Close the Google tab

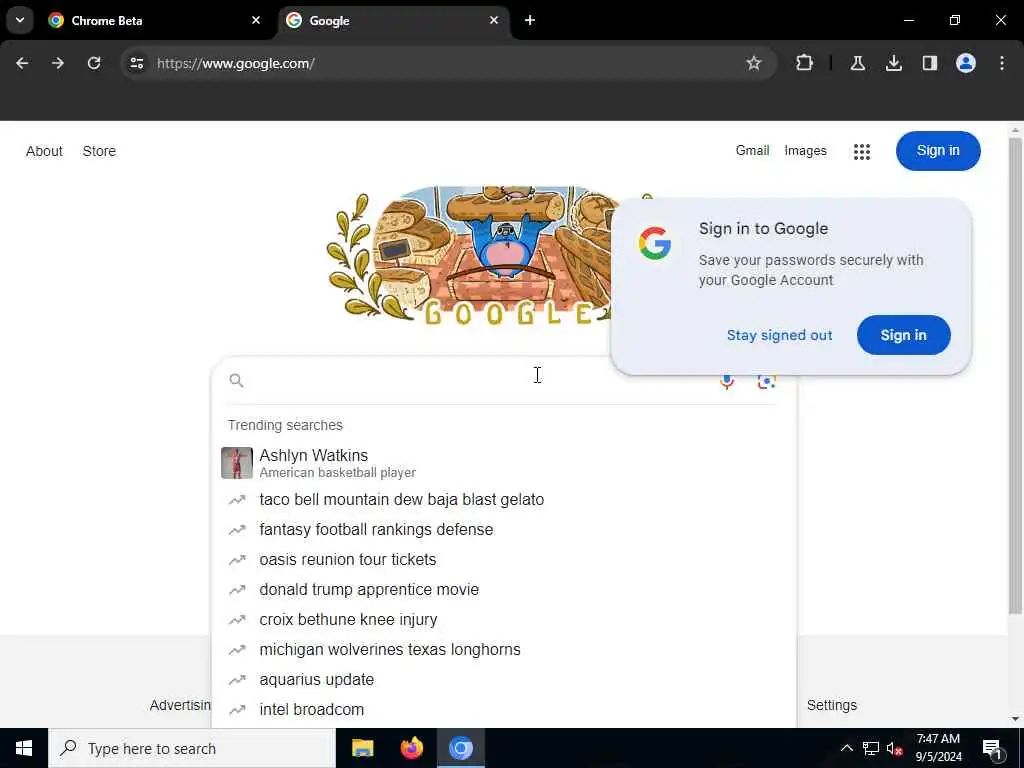click(494, 20)
